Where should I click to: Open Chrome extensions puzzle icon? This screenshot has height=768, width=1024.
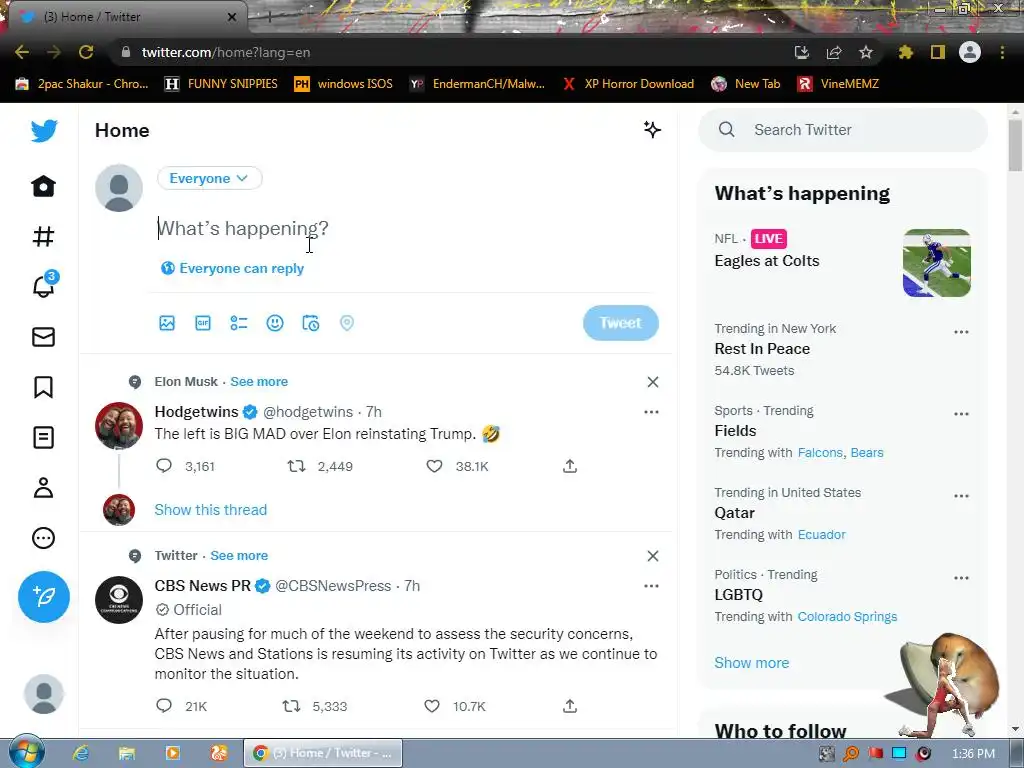pos(905,52)
